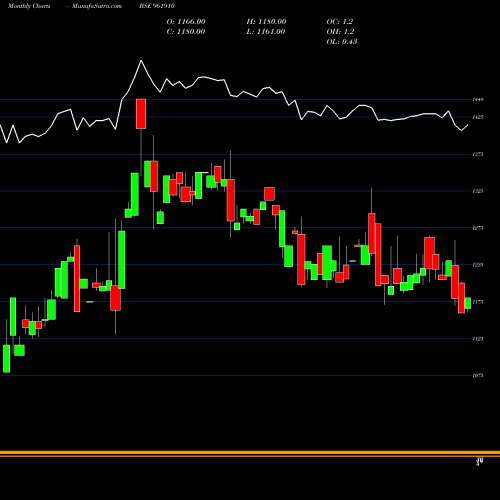Select the OH: 1.2 value
Screen dimensions: 500x500
(x=340, y=32)
